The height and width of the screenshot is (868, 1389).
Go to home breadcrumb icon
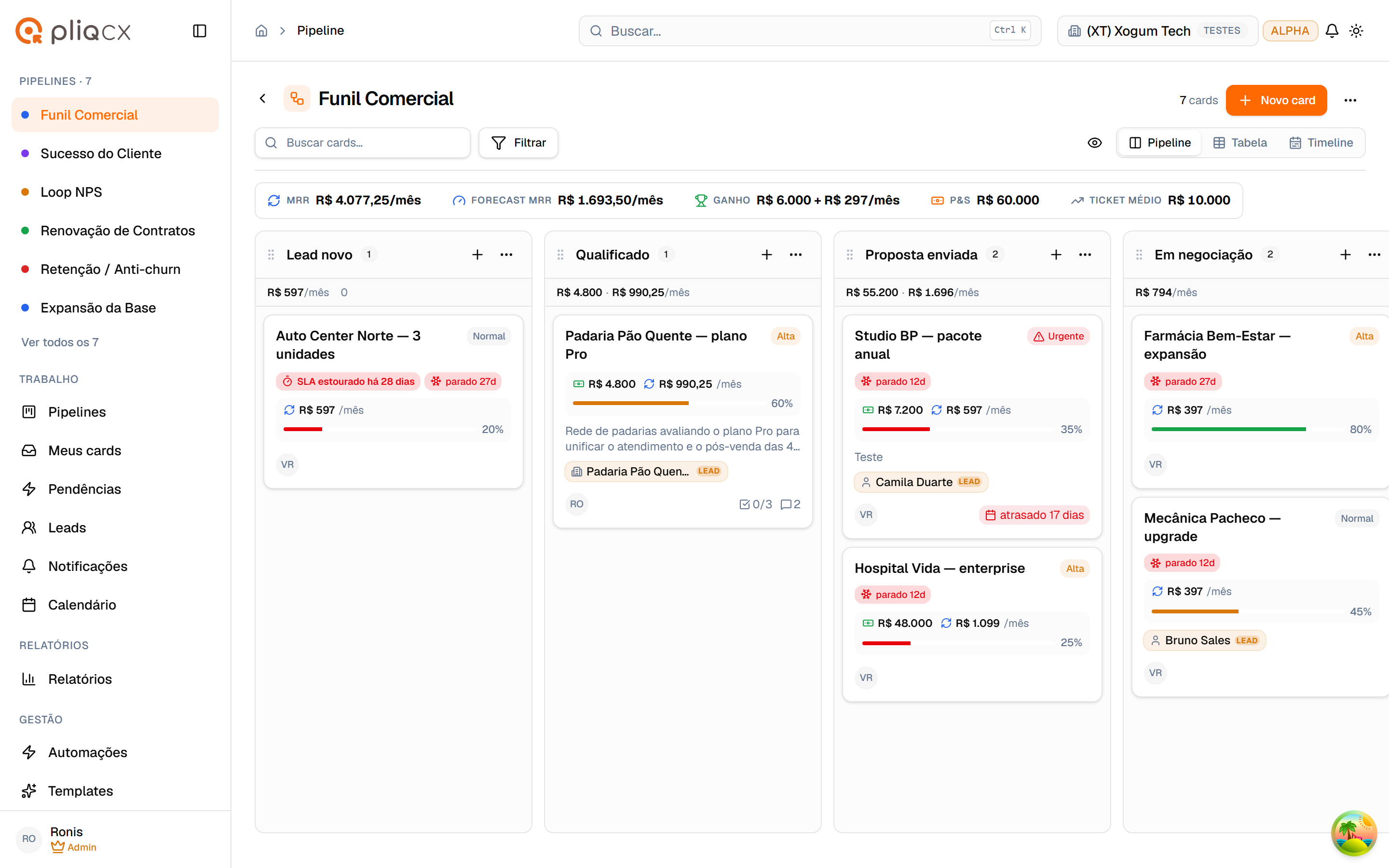pos(261,30)
